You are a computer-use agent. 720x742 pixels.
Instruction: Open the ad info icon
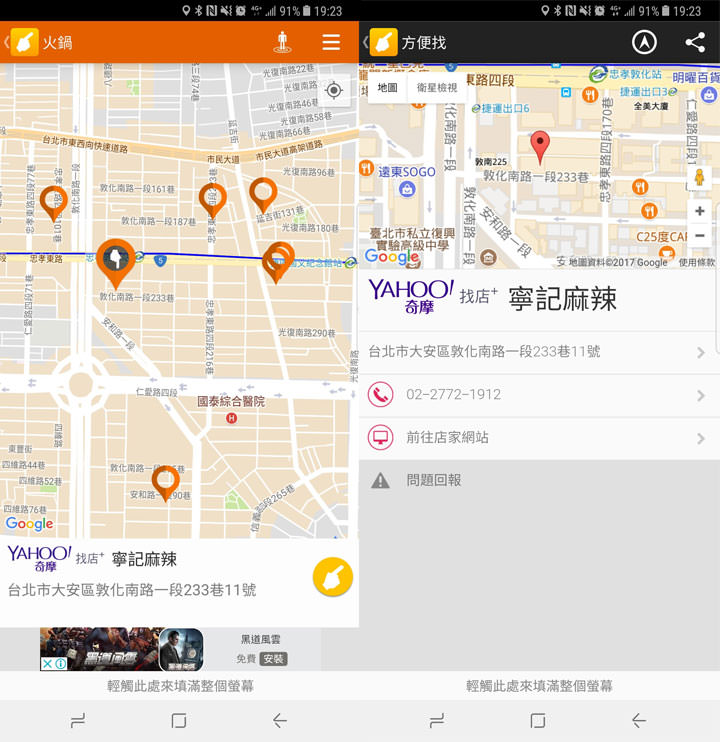click(x=61, y=664)
